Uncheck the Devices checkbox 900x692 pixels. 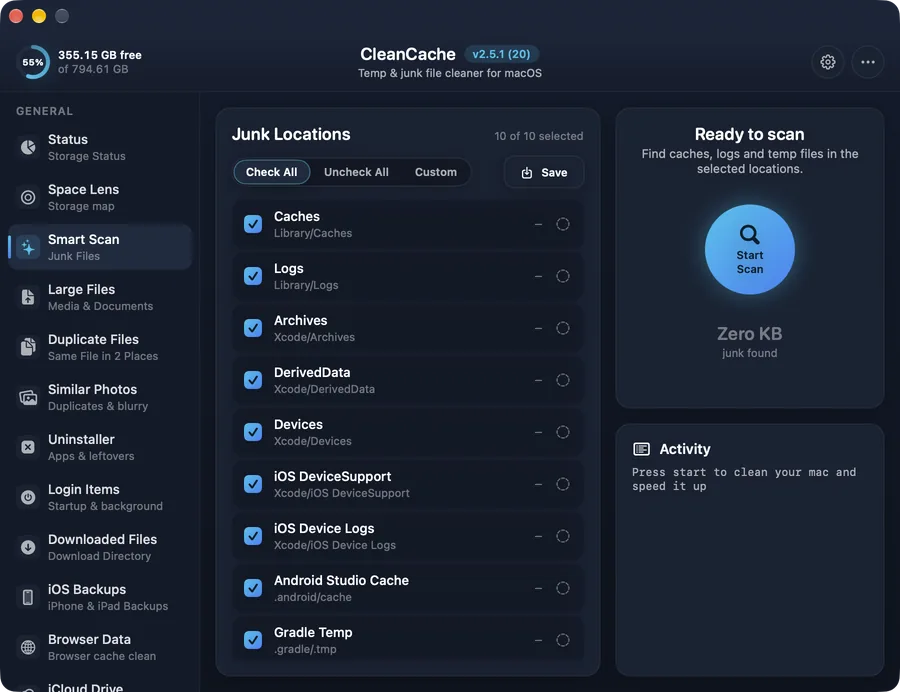[x=253, y=432]
